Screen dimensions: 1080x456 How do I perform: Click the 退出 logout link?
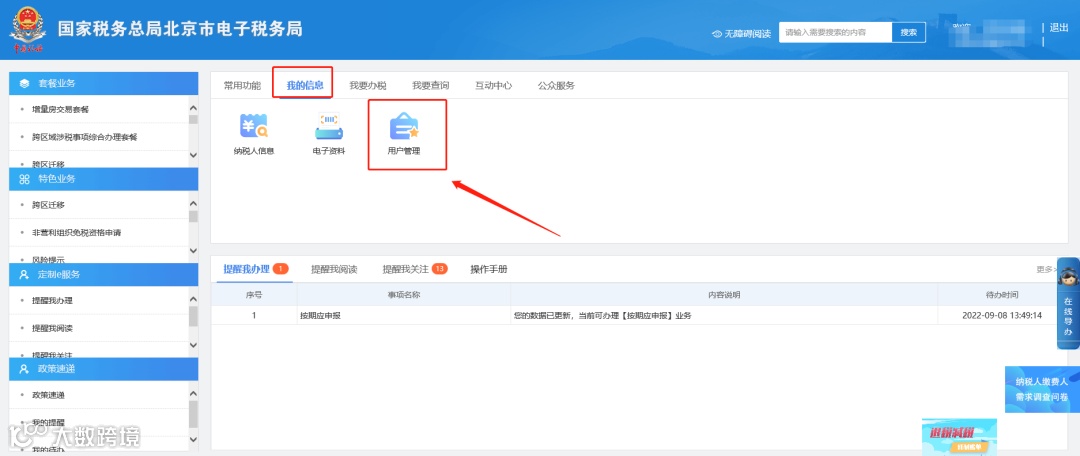coord(1059,28)
